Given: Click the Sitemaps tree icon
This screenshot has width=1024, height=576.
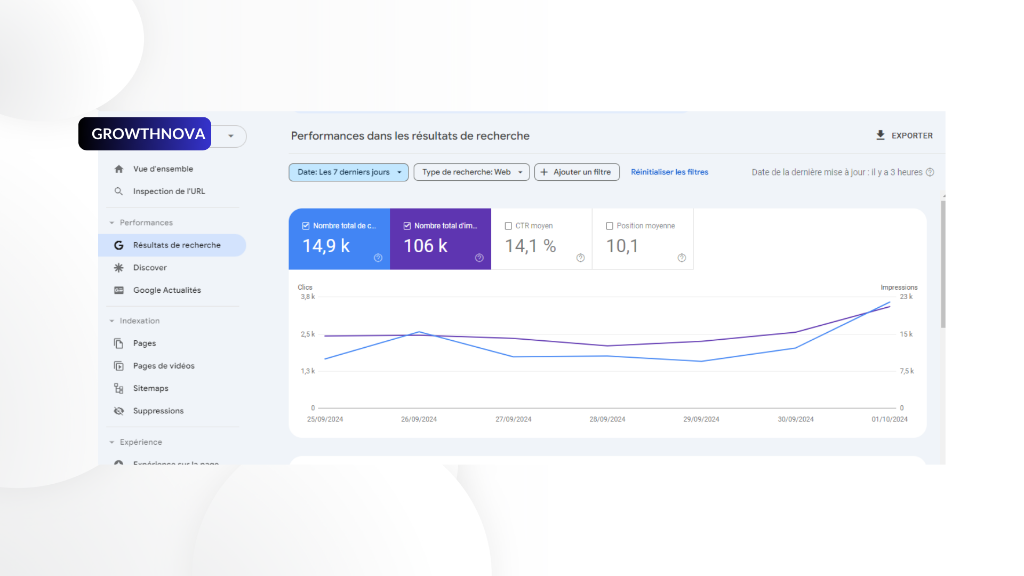Looking at the screenshot, I should coord(119,389).
